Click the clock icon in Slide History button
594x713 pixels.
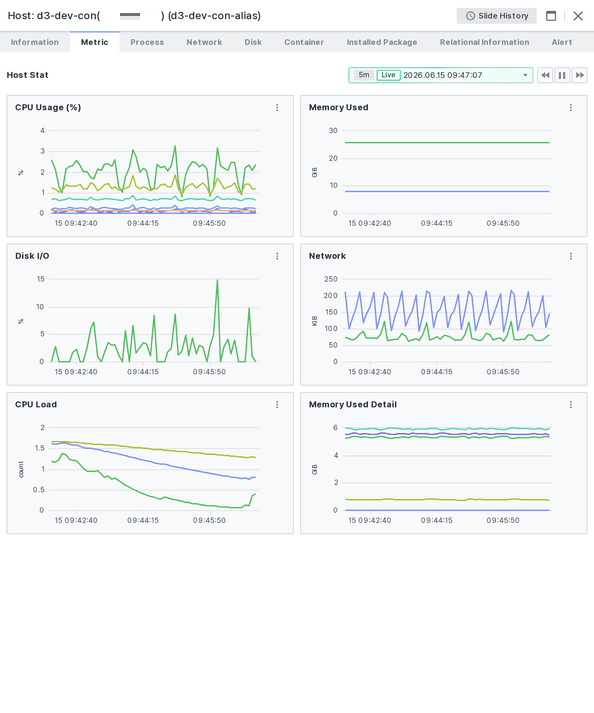[470, 16]
